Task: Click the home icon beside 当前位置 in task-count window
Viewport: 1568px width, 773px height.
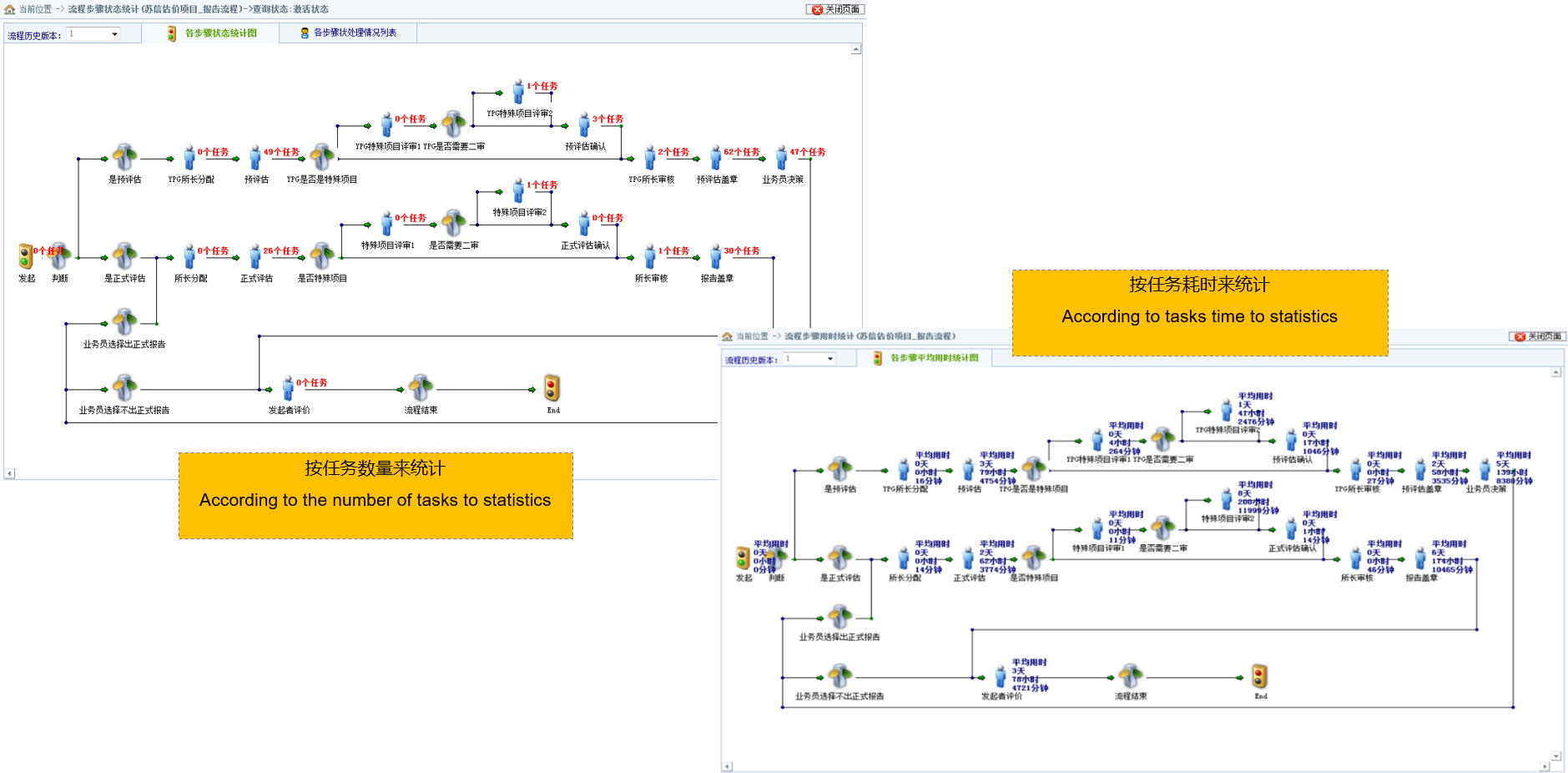Action: point(10,9)
